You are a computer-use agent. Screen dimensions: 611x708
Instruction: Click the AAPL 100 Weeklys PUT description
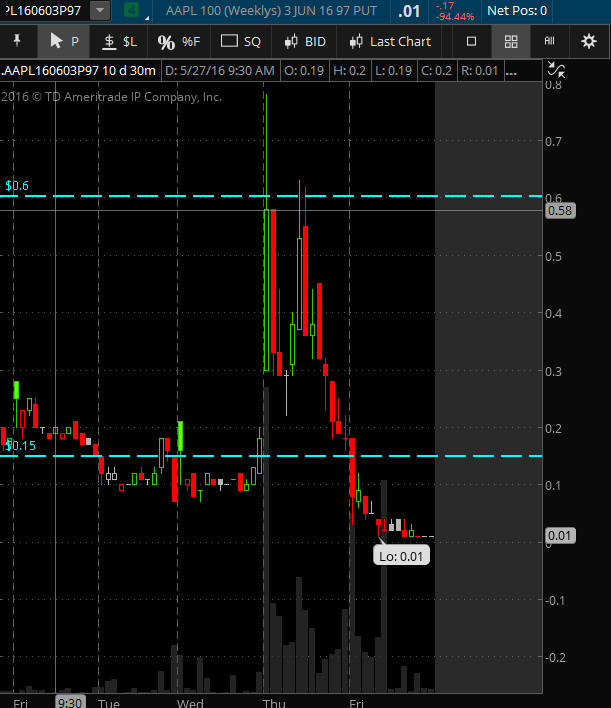click(x=271, y=10)
